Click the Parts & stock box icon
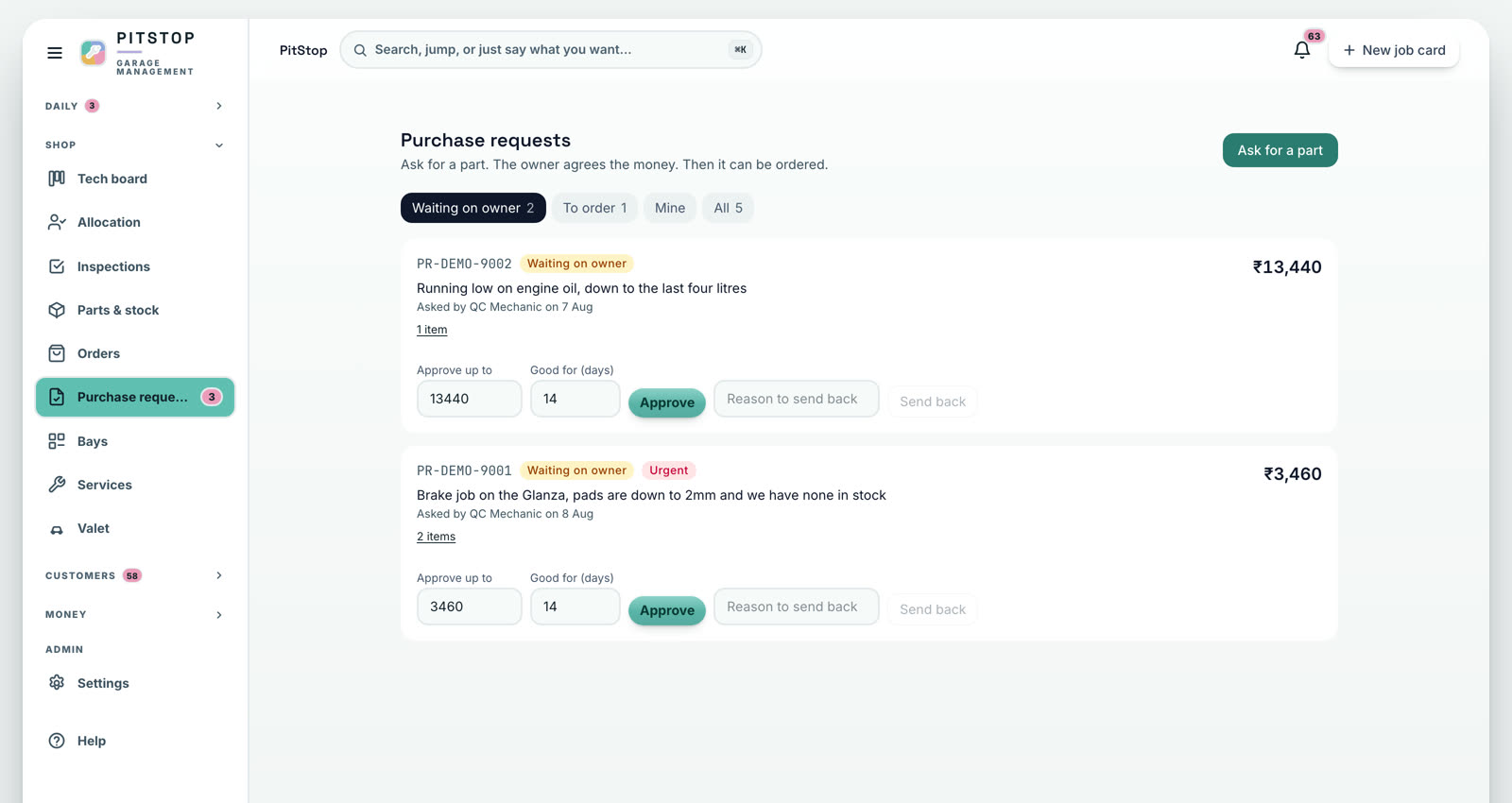Image resolution: width=1512 pixels, height=803 pixels. point(57,310)
